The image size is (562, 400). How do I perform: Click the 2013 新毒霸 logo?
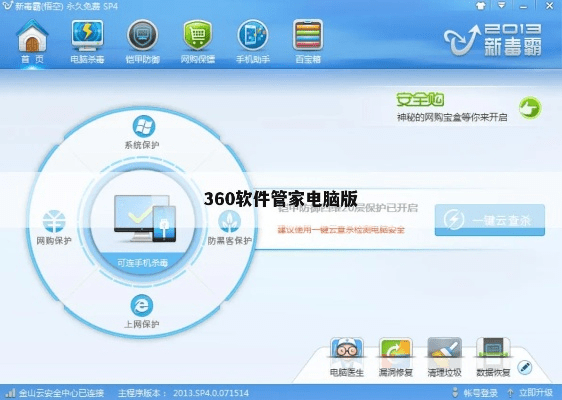(x=493, y=40)
